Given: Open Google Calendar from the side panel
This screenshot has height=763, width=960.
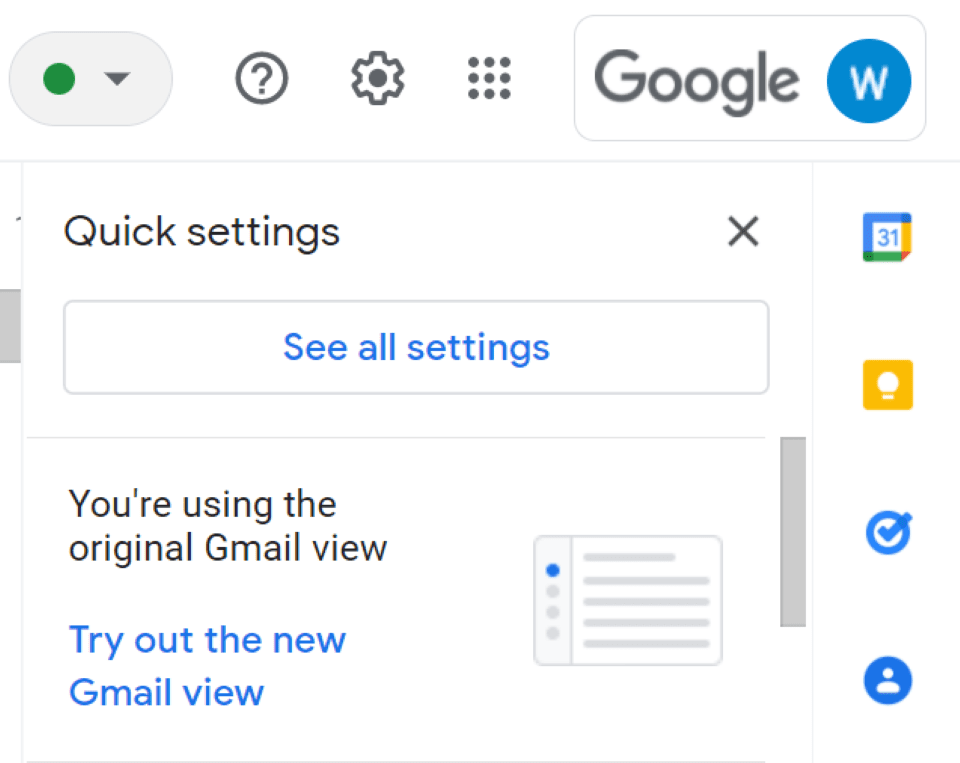Looking at the screenshot, I should click(x=887, y=237).
